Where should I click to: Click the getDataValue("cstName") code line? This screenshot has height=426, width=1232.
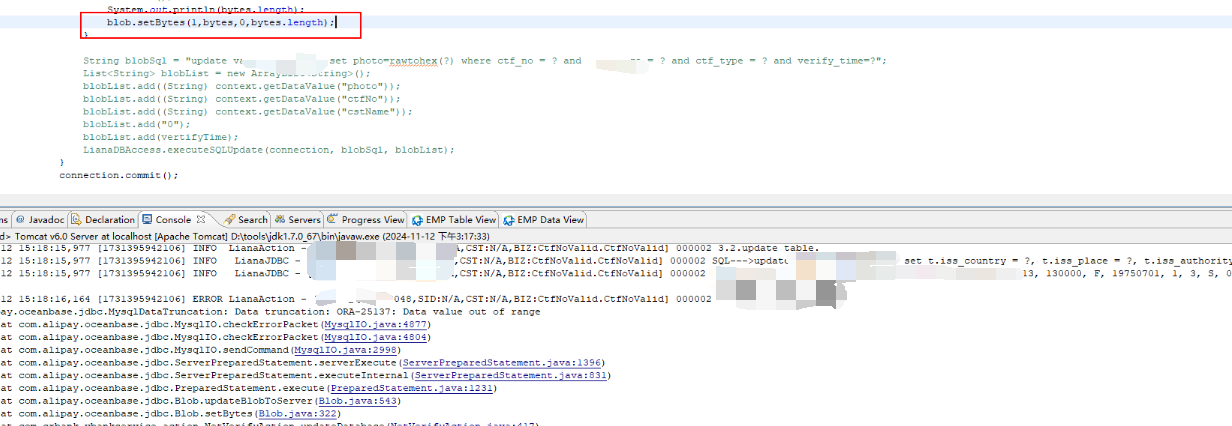click(247, 112)
